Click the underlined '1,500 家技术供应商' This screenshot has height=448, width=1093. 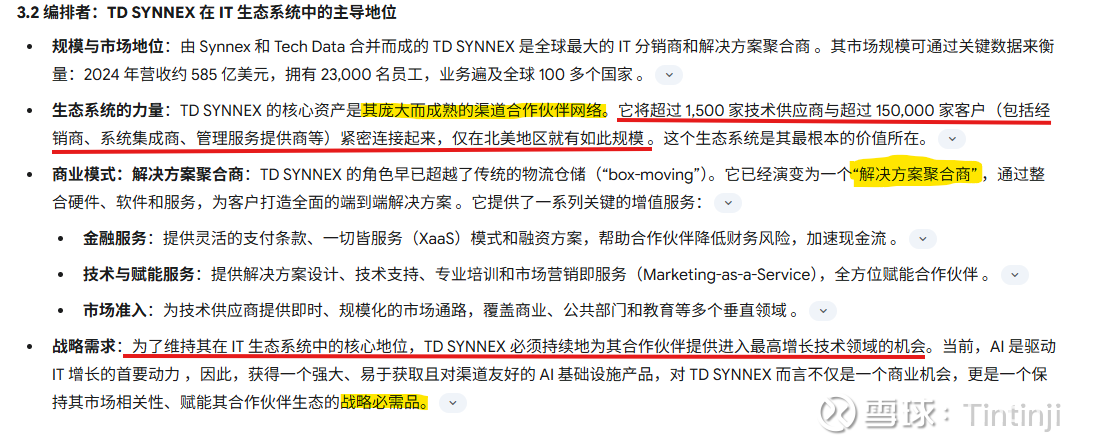coord(756,111)
